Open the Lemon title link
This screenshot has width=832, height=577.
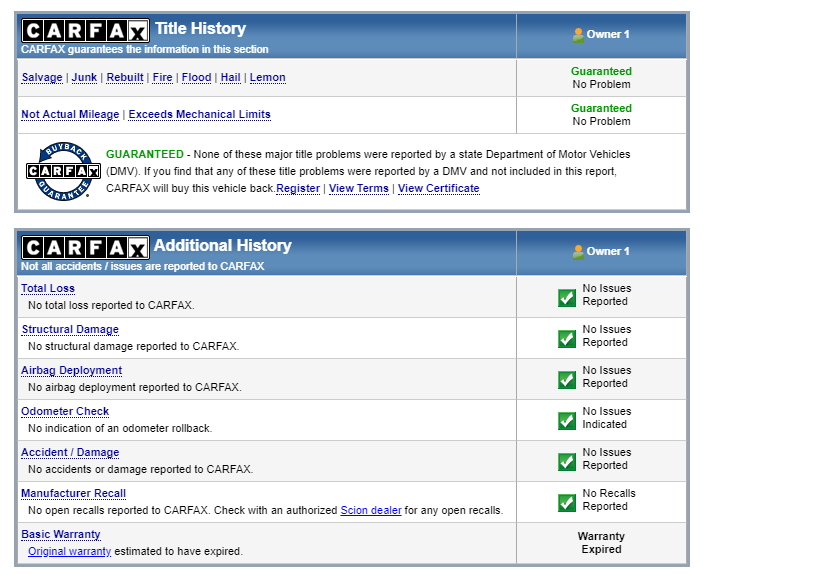click(x=267, y=77)
